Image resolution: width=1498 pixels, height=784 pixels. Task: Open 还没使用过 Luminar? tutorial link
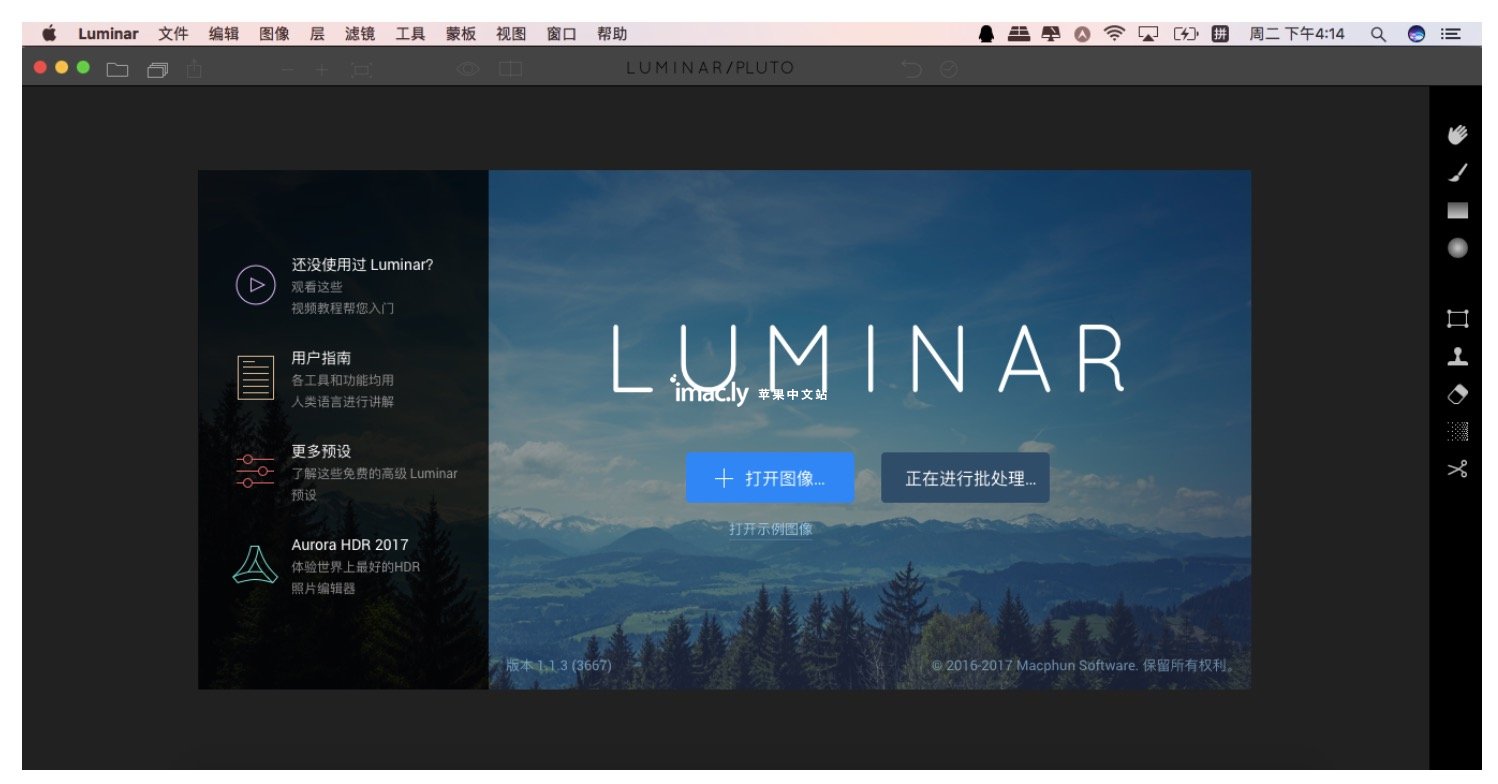point(362,265)
